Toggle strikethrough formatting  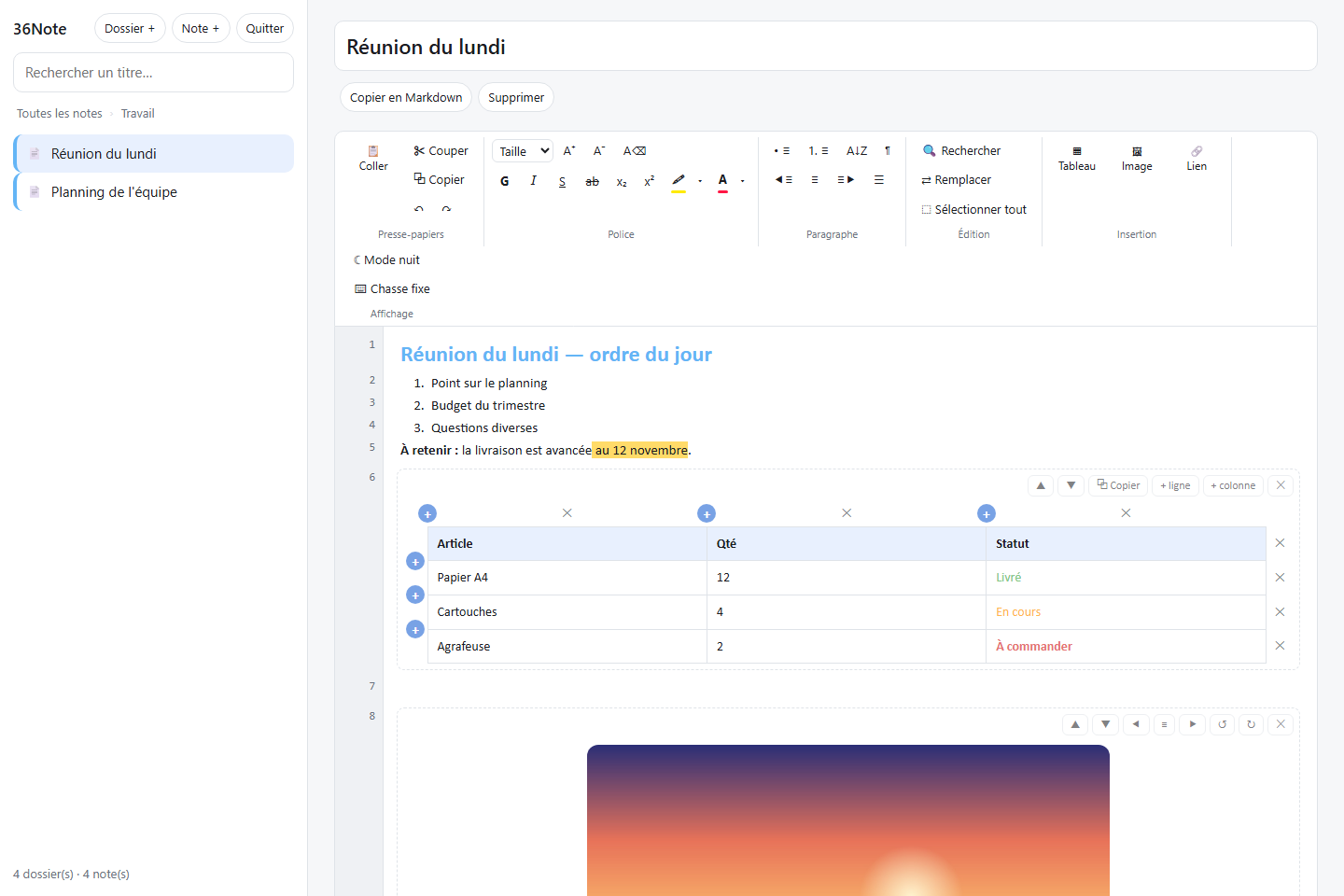[592, 181]
